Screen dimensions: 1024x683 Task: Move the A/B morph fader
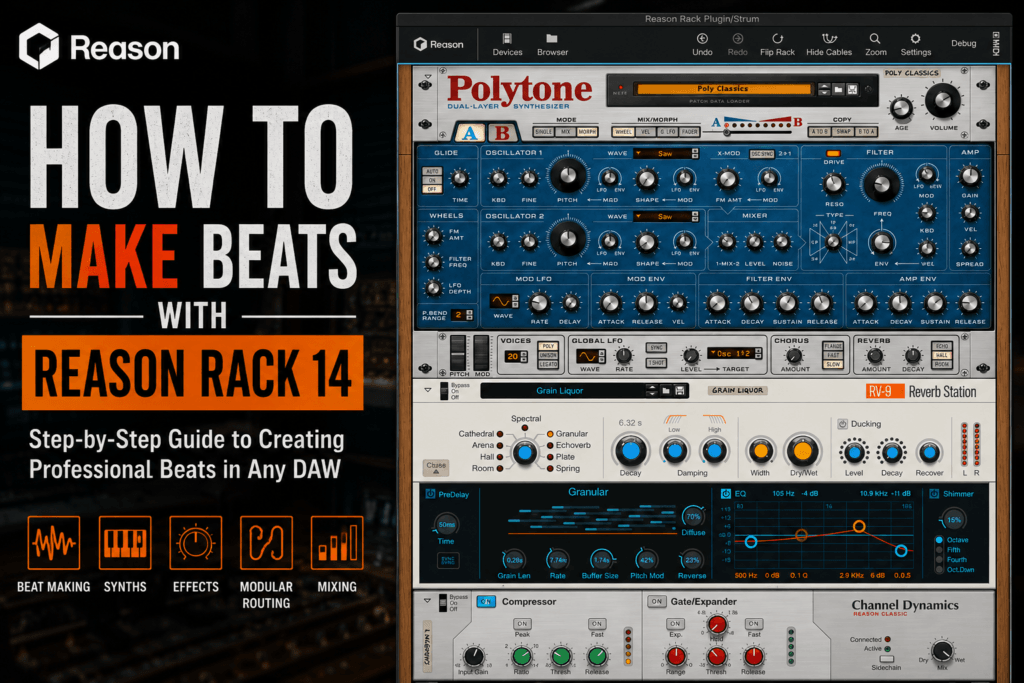[x=727, y=133]
